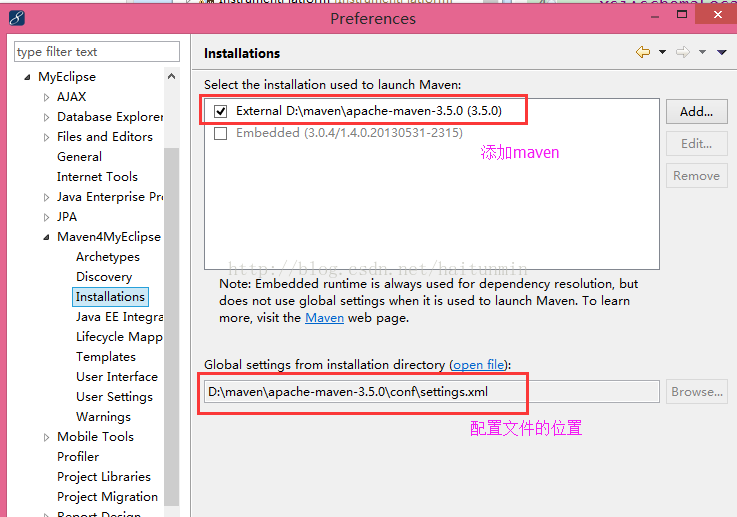The image size is (737, 517).
Task: Click the open file link
Action: point(478,365)
